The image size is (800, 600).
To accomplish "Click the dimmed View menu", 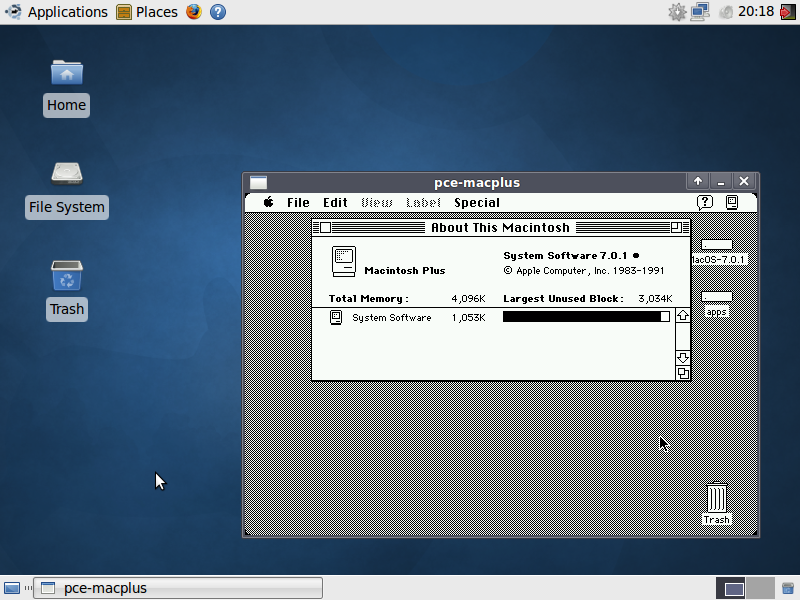I will (377, 203).
